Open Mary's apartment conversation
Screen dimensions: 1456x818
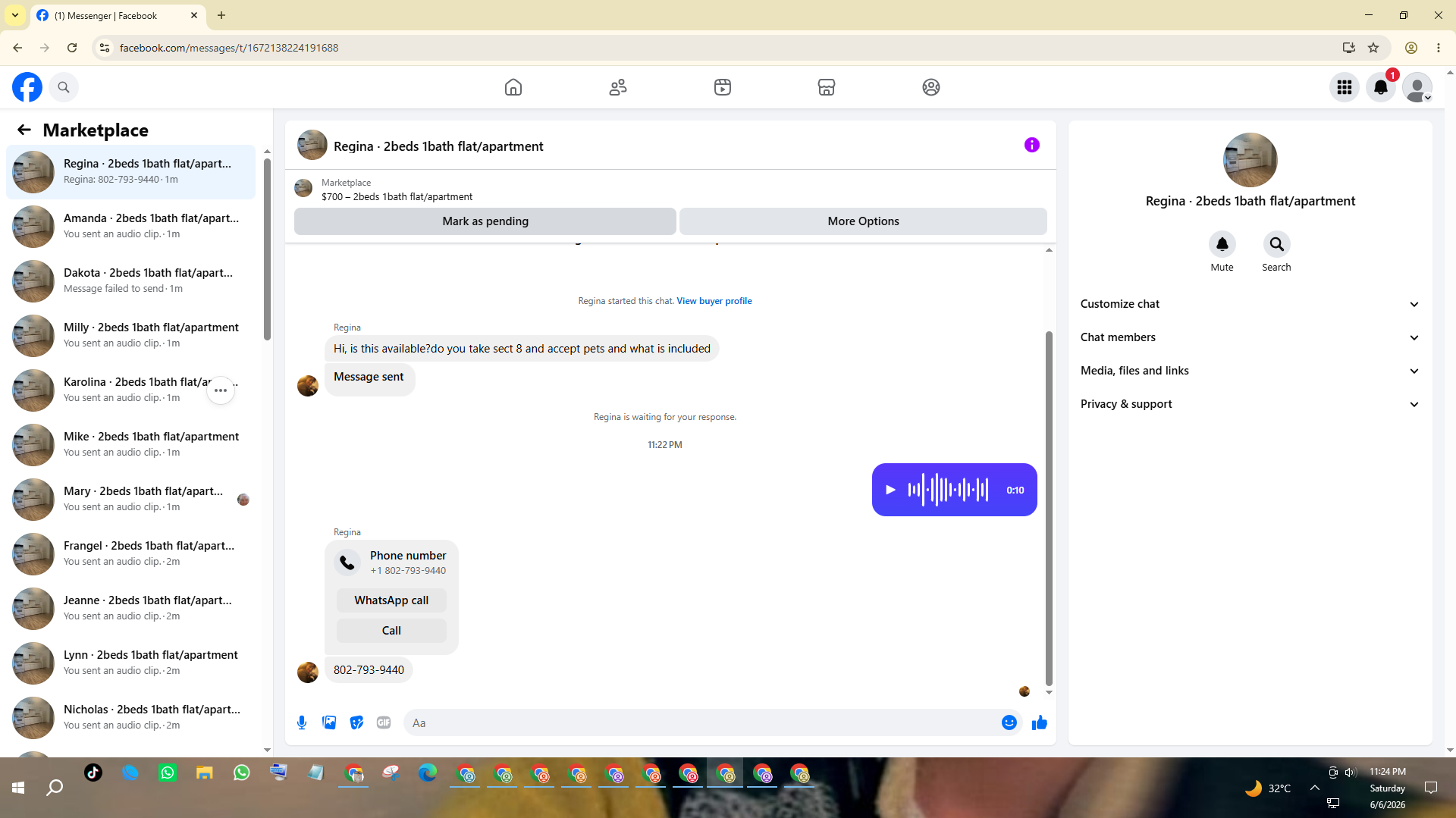pyautogui.click(x=130, y=499)
